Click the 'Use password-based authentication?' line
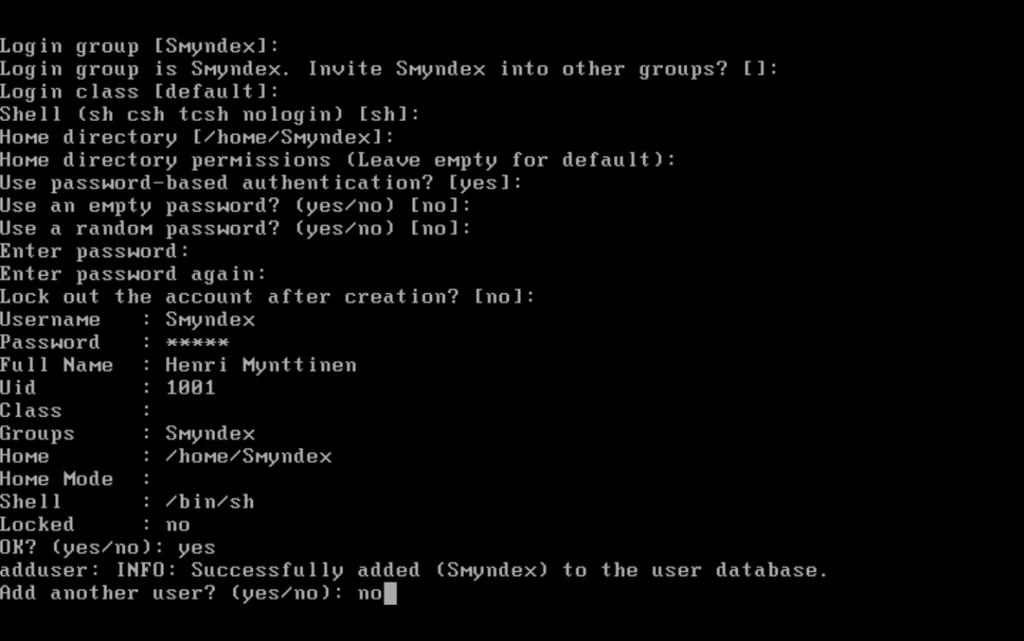 [261, 183]
